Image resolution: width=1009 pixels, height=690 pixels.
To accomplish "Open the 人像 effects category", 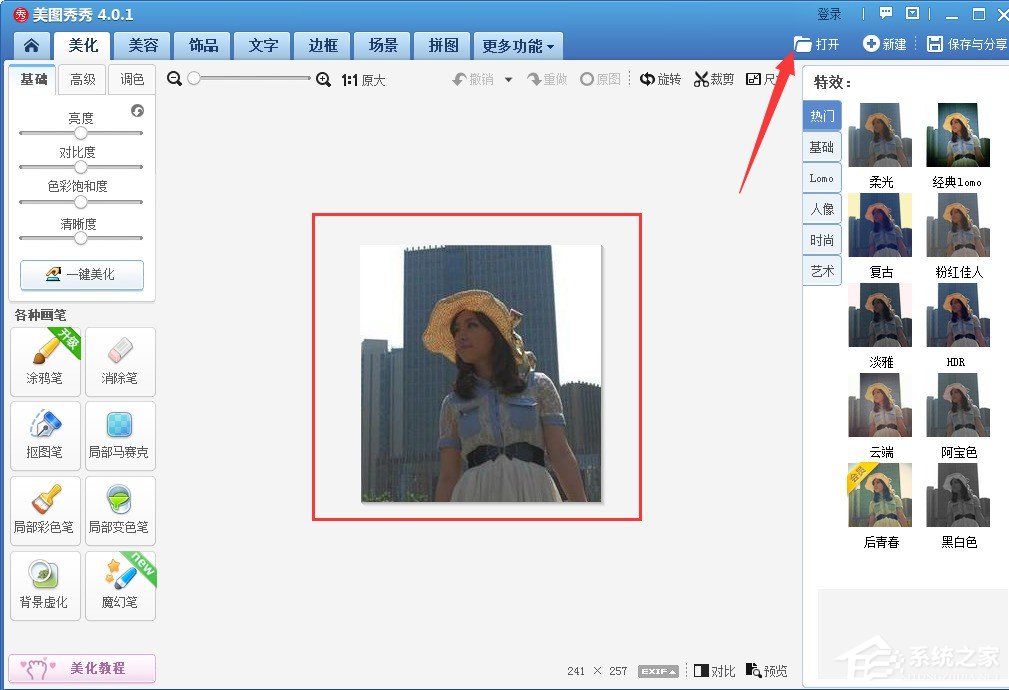I will [x=821, y=208].
